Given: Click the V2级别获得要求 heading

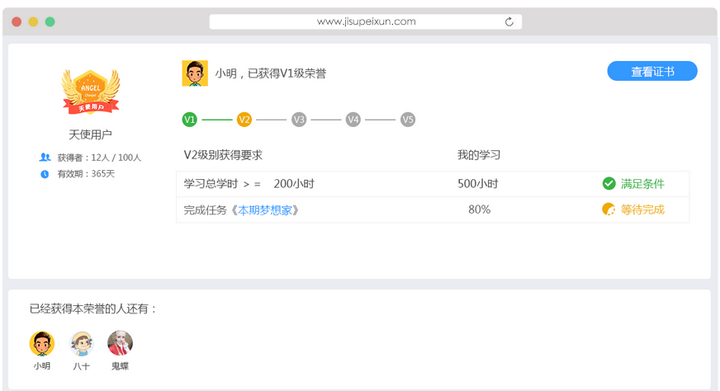Looking at the screenshot, I should [x=223, y=155].
